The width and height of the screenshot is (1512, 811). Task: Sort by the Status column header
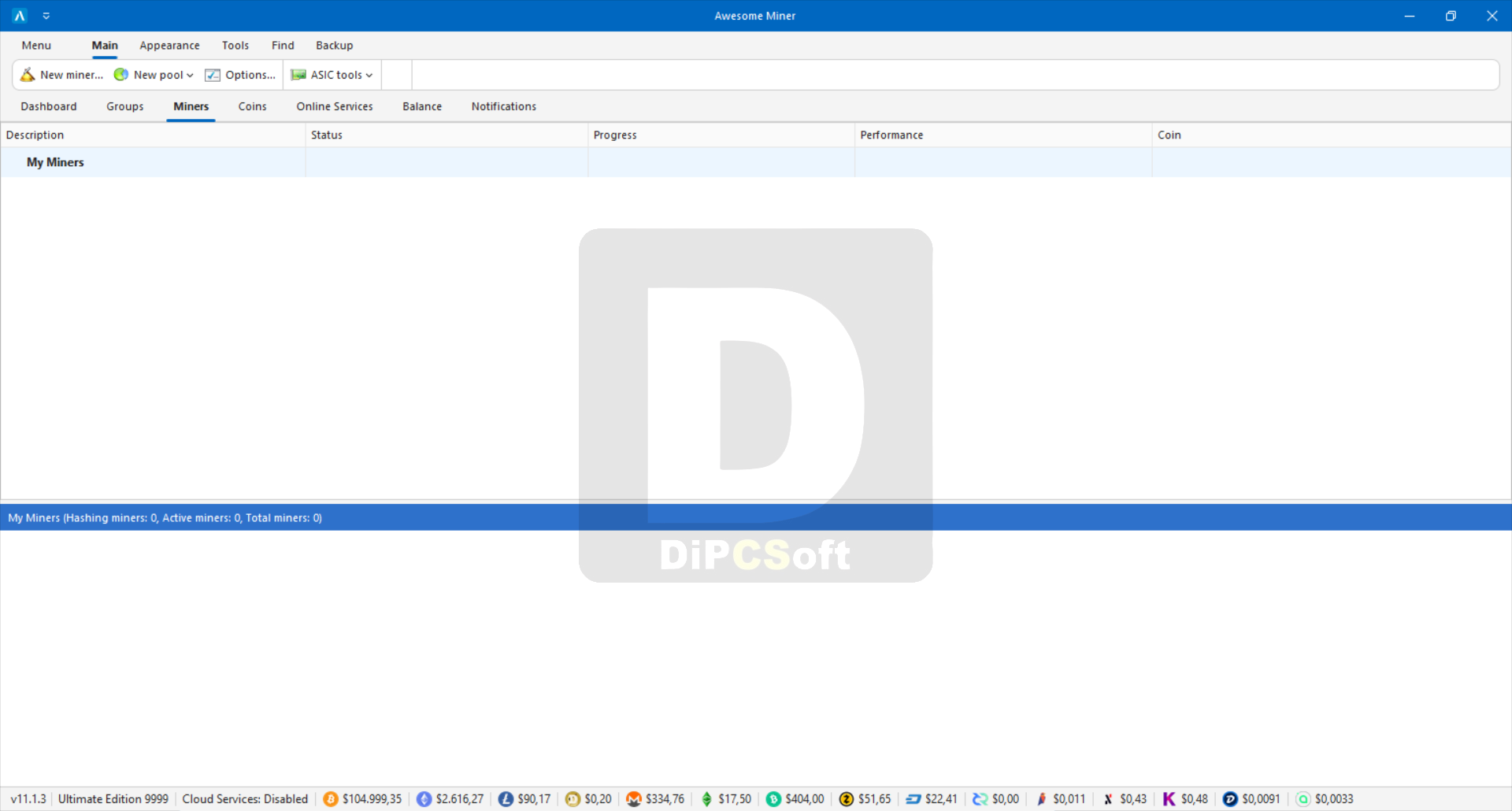[447, 135]
